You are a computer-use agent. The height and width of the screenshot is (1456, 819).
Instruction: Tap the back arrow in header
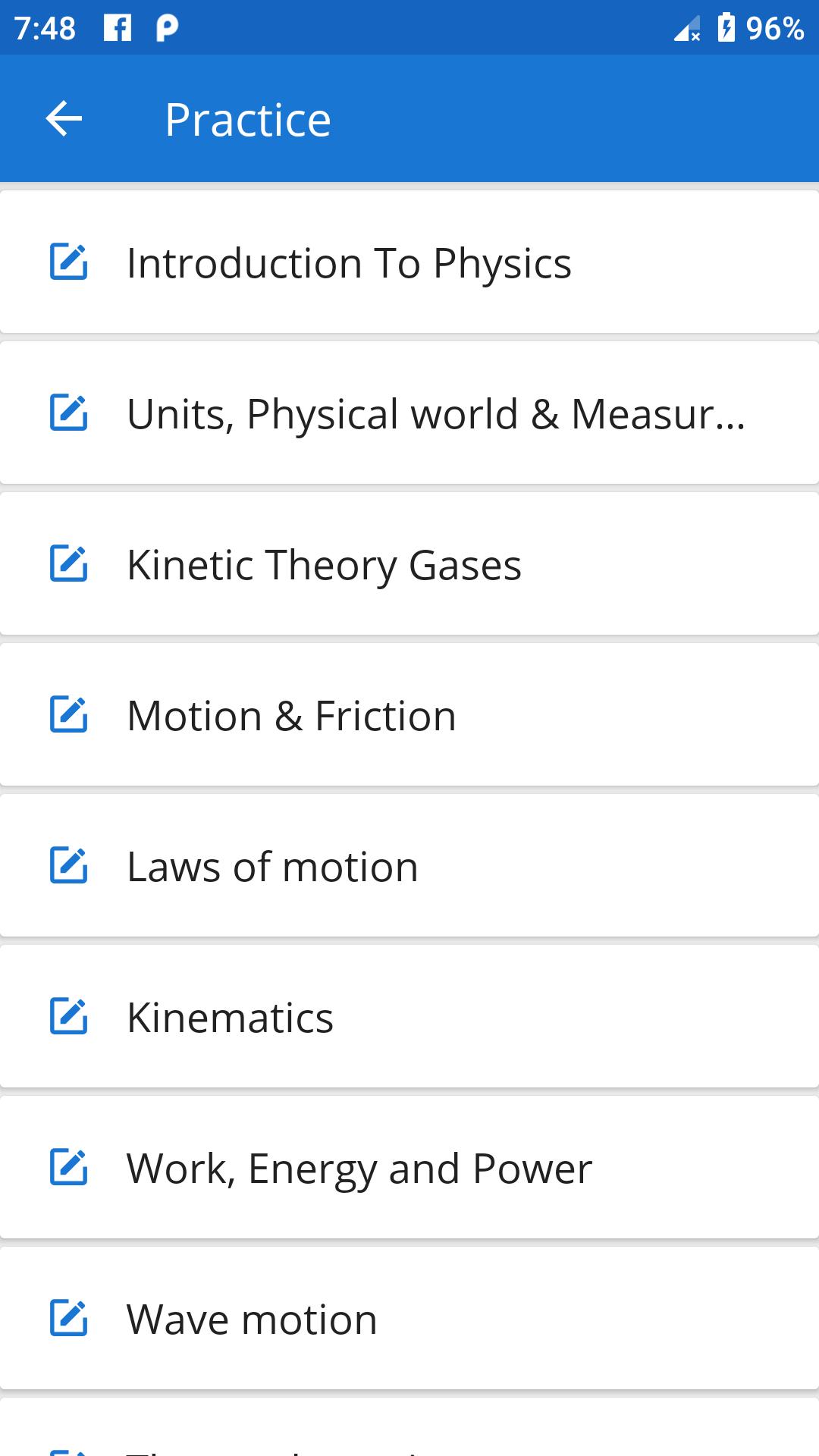pos(64,119)
